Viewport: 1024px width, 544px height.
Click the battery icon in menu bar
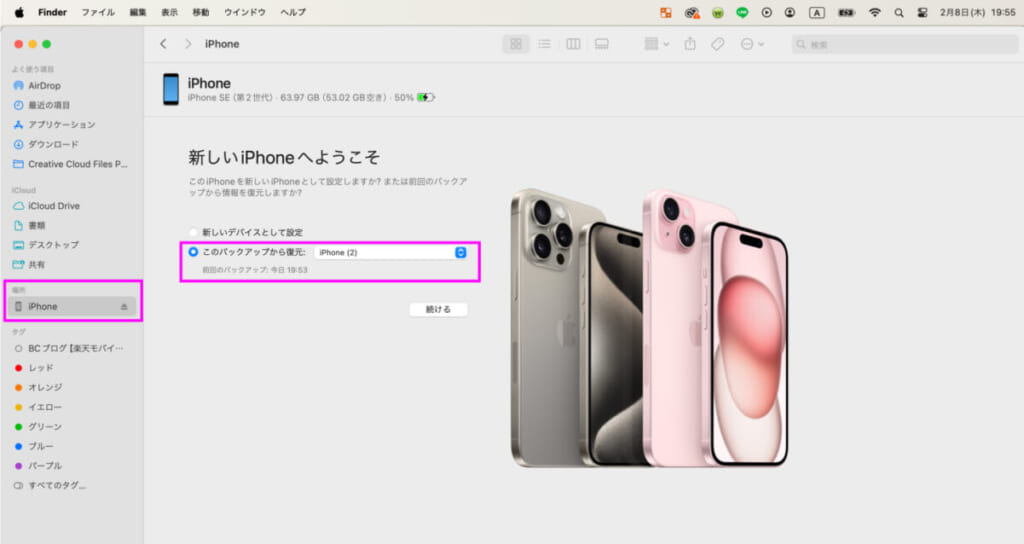(x=846, y=12)
